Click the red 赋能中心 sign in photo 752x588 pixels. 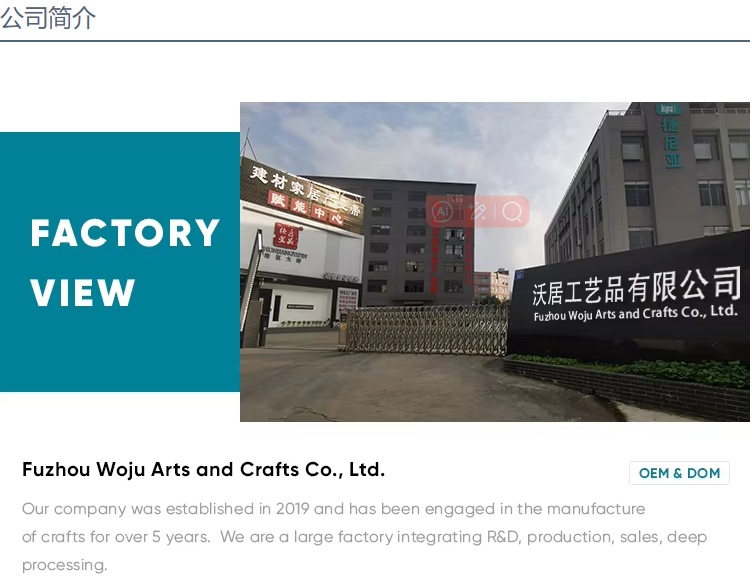[305, 208]
